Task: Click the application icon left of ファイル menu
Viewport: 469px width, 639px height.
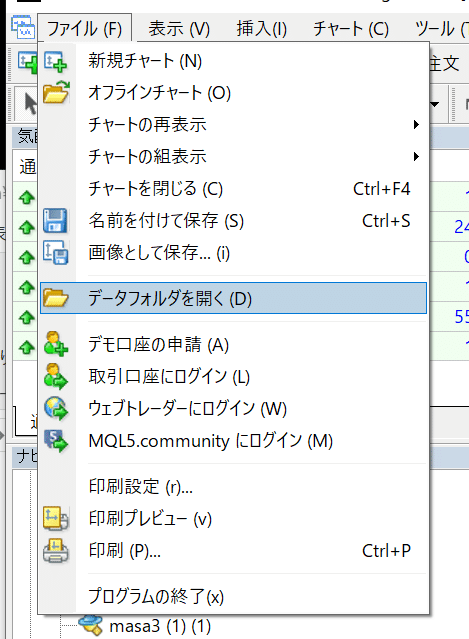Action: 23,27
